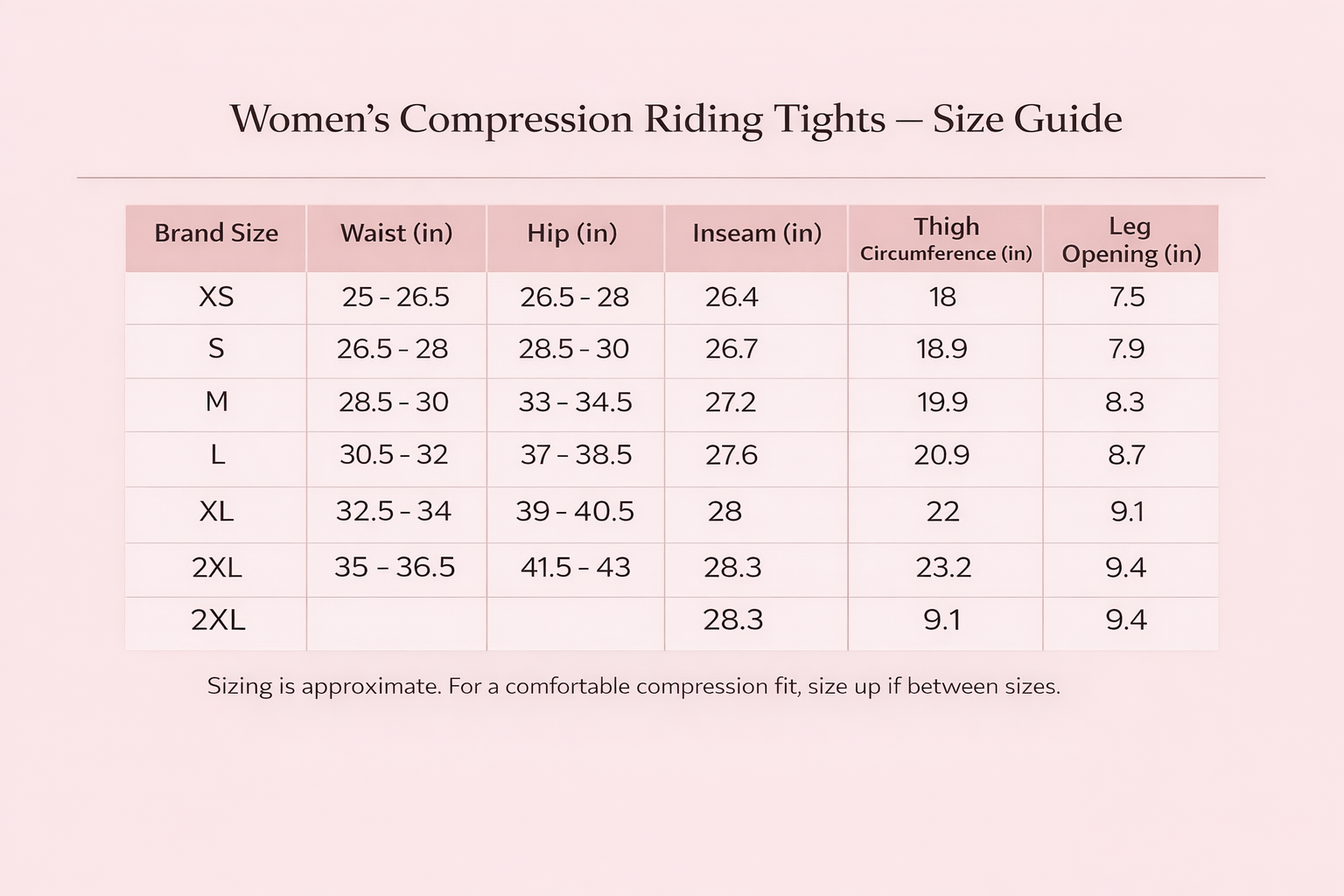
Task: Click inseam value 27.2
Action: (x=731, y=402)
